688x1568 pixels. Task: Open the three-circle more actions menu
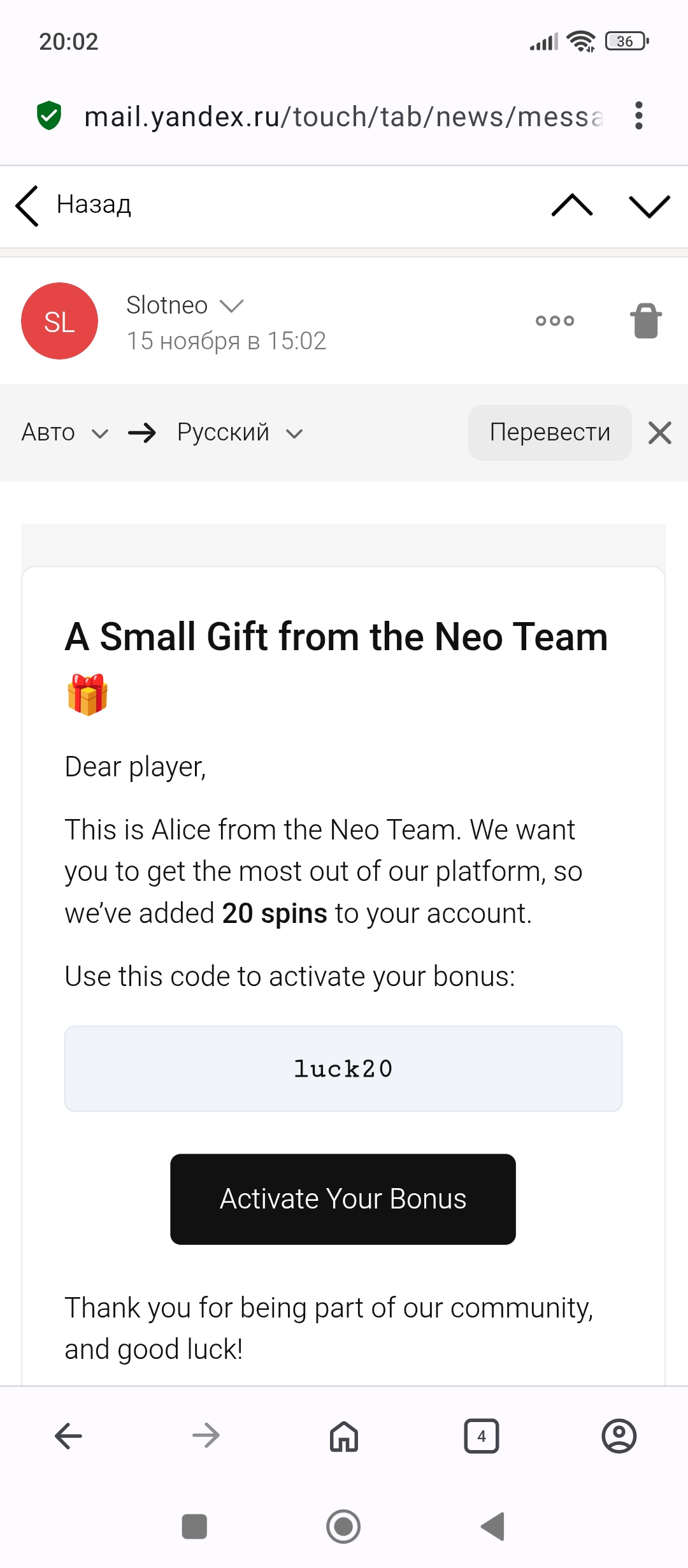pos(555,321)
